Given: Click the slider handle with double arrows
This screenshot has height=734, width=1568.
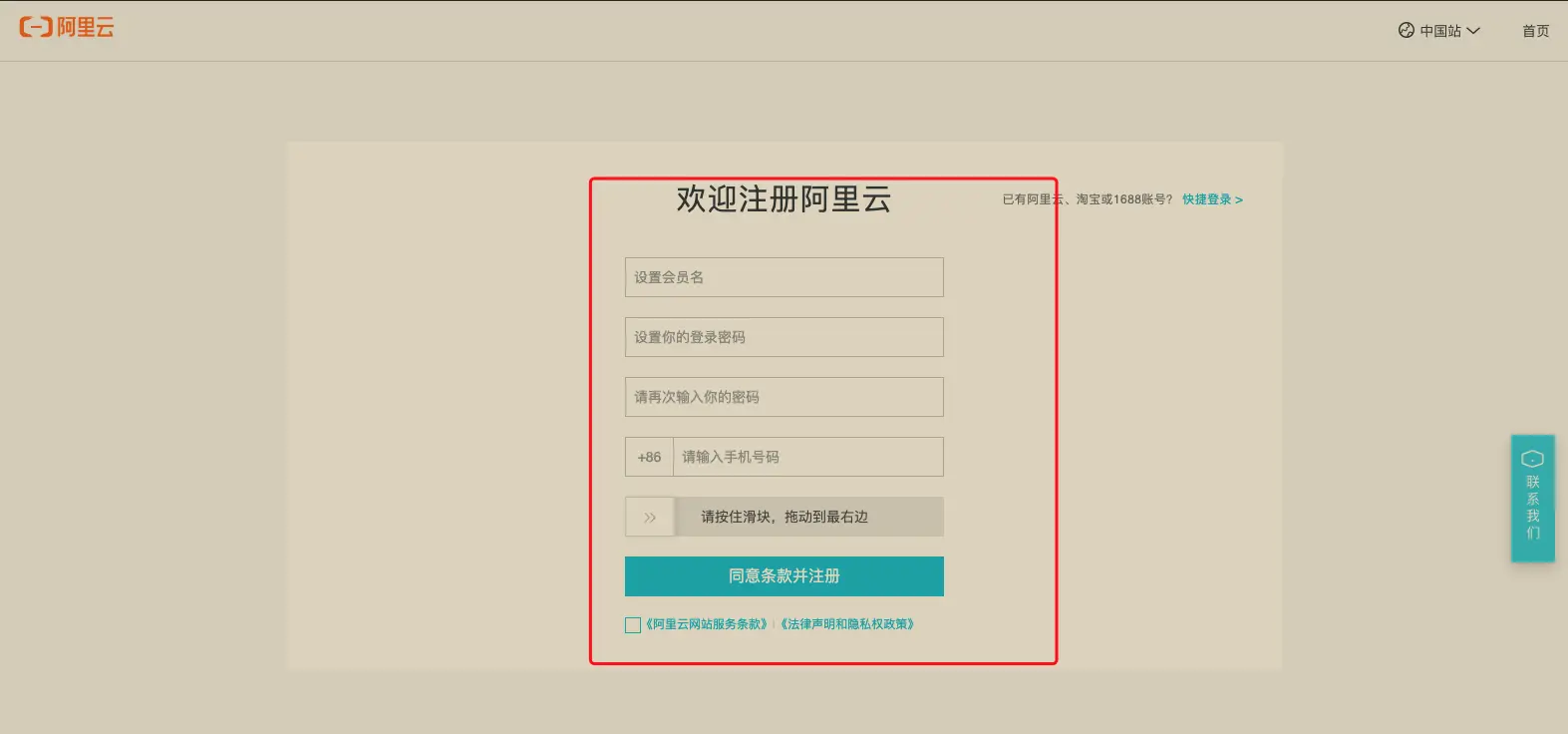Looking at the screenshot, I should click(x=650, y=517).
